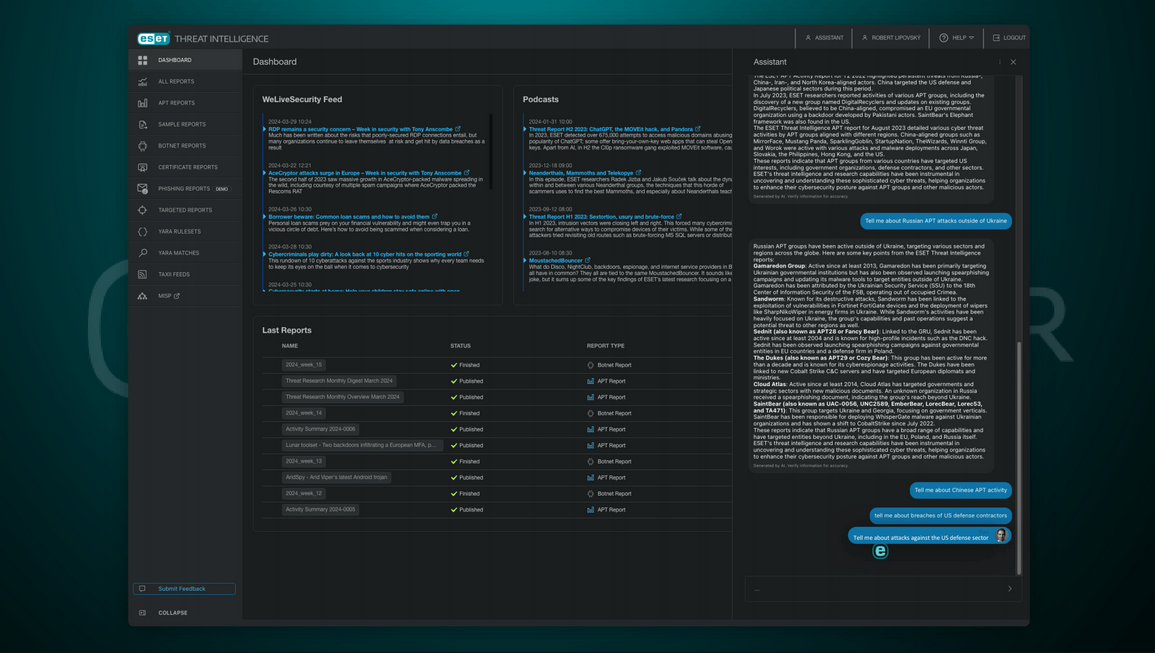Open external link icon beside Borrower beware
The width and height of the screenshot is (1155, 653).
[435, 217]
